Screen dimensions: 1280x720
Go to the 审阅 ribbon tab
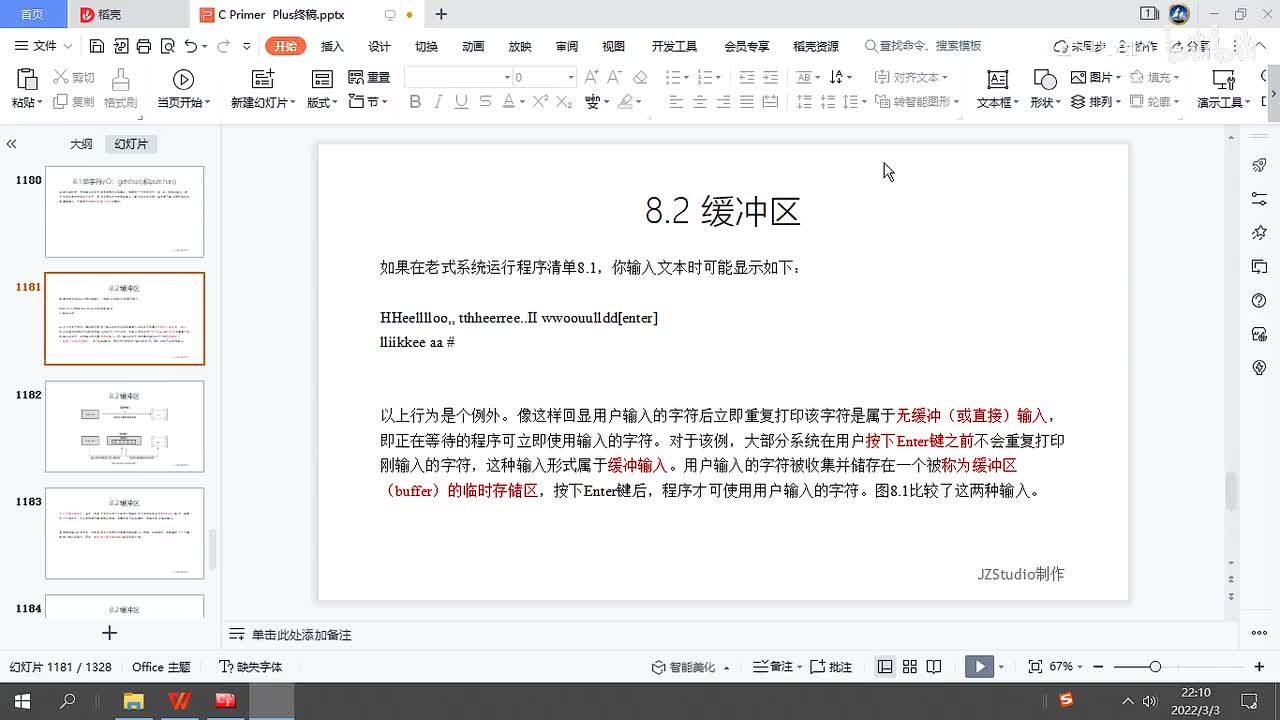pyautogui.click(x=567, y=46)
